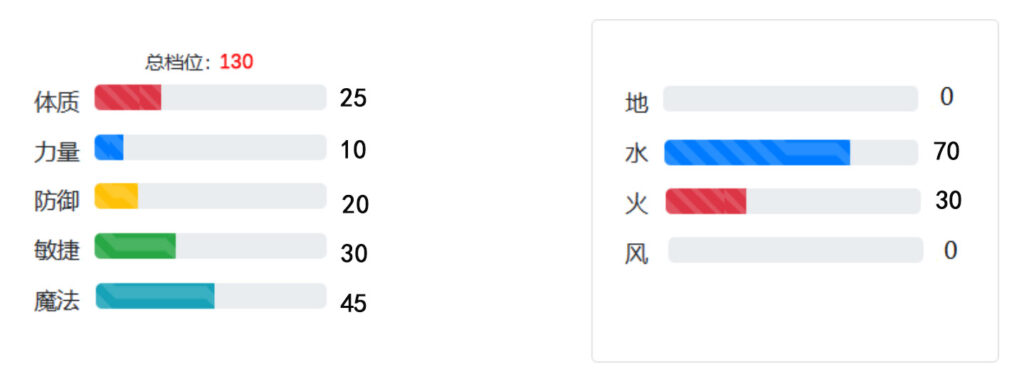Image resolution: width=1024 pixels, height=389 pixels.
Task: Click the green 敏捷 progress bar
Action: click(x=210, y=246)
